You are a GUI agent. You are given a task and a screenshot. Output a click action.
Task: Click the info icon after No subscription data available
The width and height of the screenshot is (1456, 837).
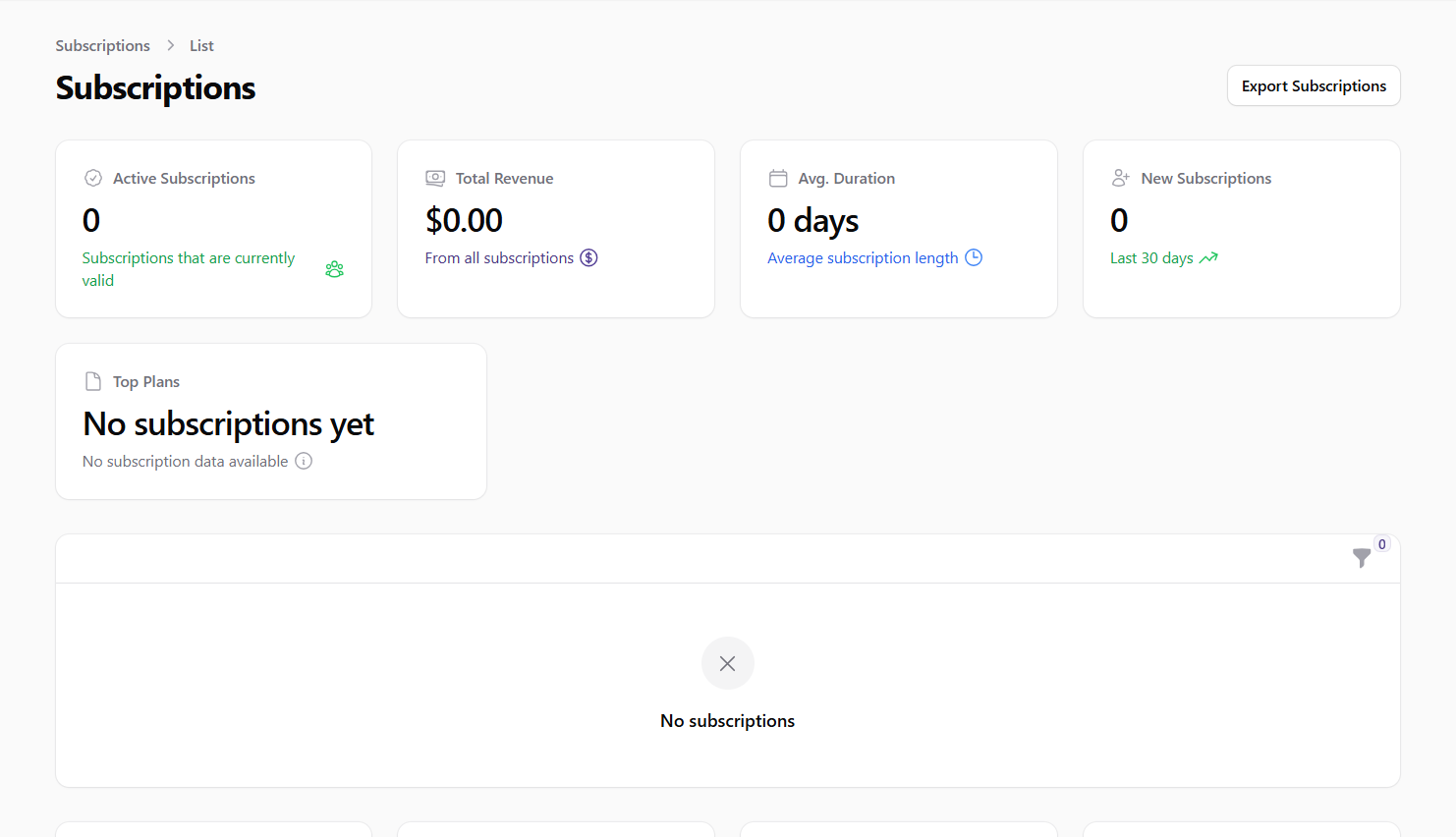click(304, 461)
